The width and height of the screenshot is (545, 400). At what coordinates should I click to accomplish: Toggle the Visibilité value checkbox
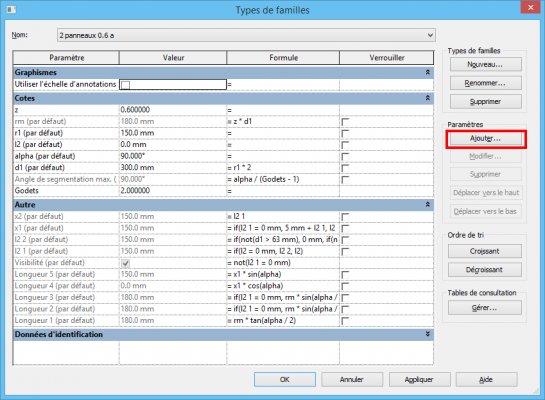(x=125, y=263)
